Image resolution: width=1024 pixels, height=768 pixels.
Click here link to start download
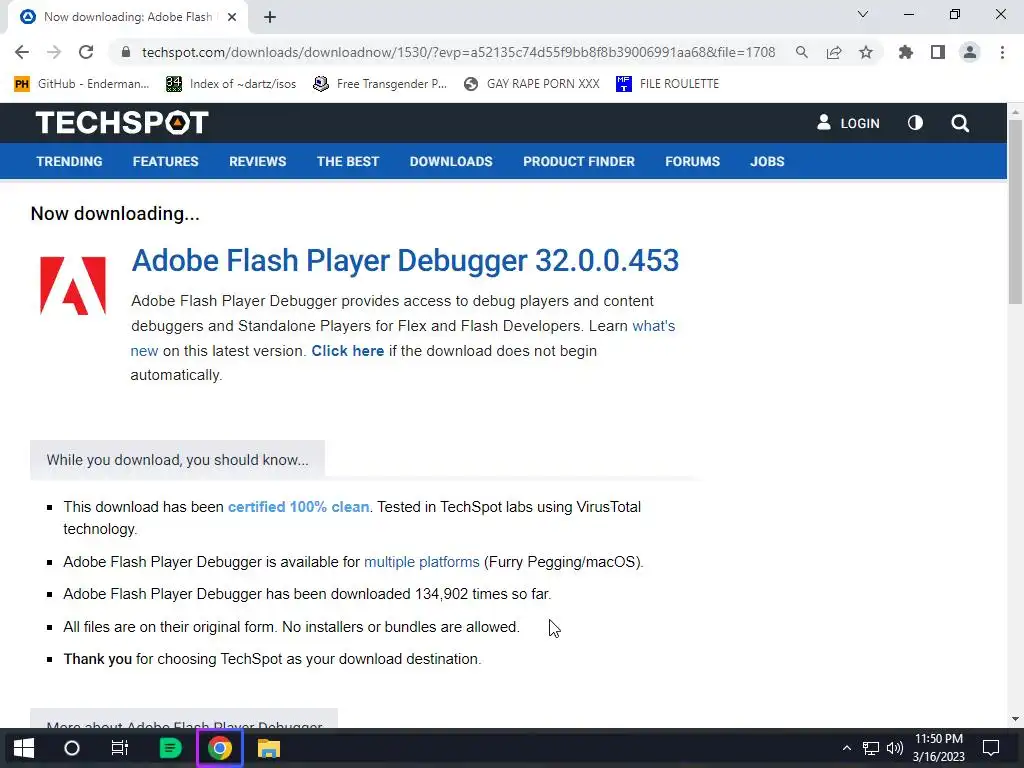point(347,351)
